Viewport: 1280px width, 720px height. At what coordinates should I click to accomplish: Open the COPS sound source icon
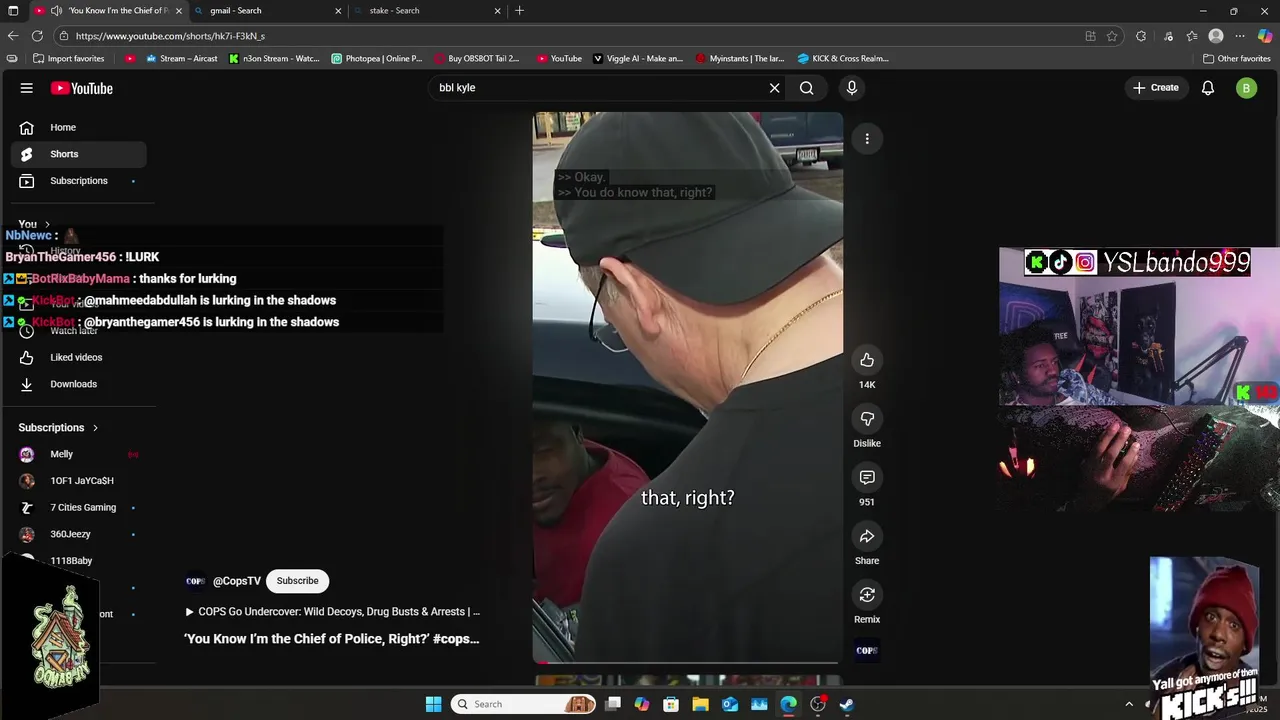(x=867, y=651)
